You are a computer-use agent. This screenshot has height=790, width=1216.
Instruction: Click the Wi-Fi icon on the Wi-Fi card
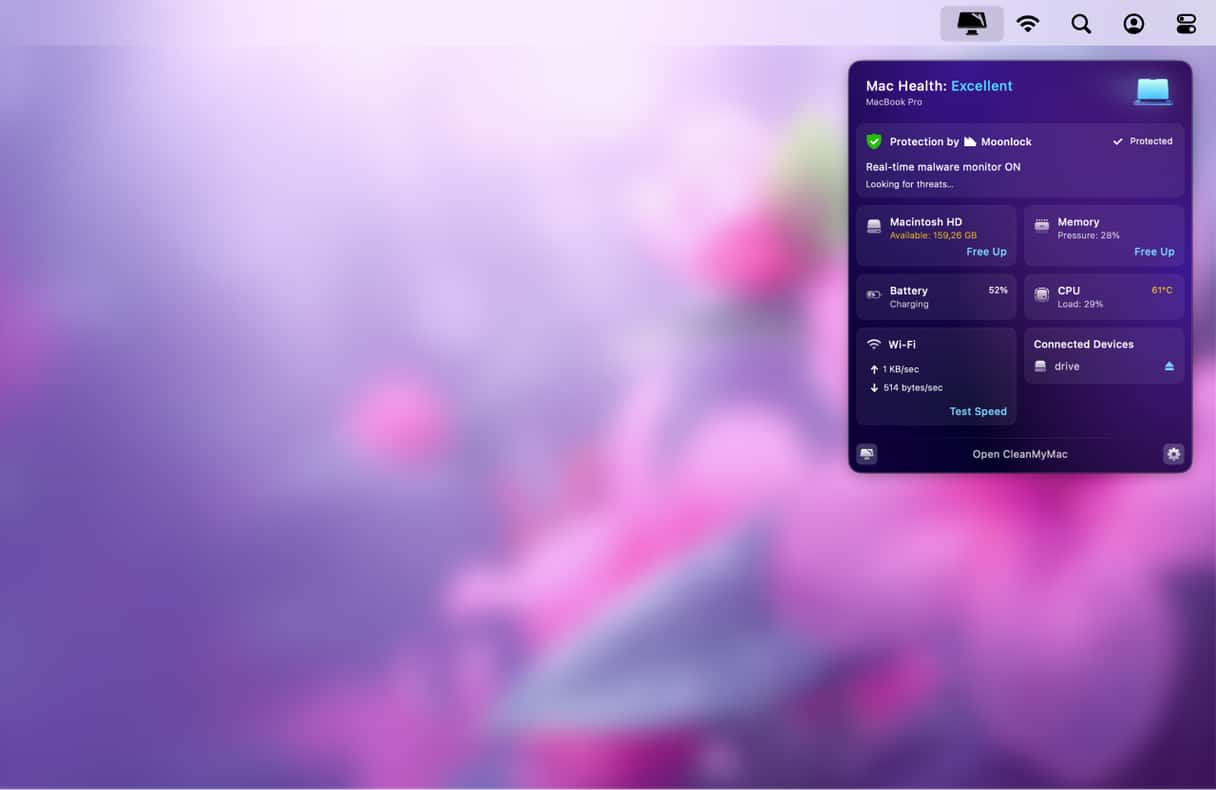click(x=873, y=344)
